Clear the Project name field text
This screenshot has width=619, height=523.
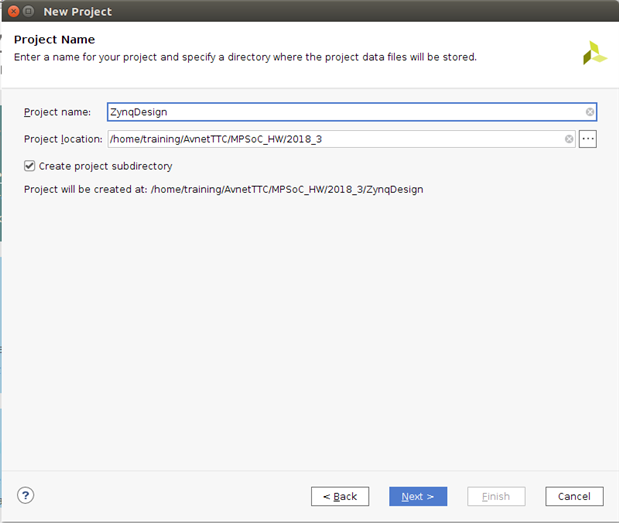pyautogui.click(x=590, y=112)
